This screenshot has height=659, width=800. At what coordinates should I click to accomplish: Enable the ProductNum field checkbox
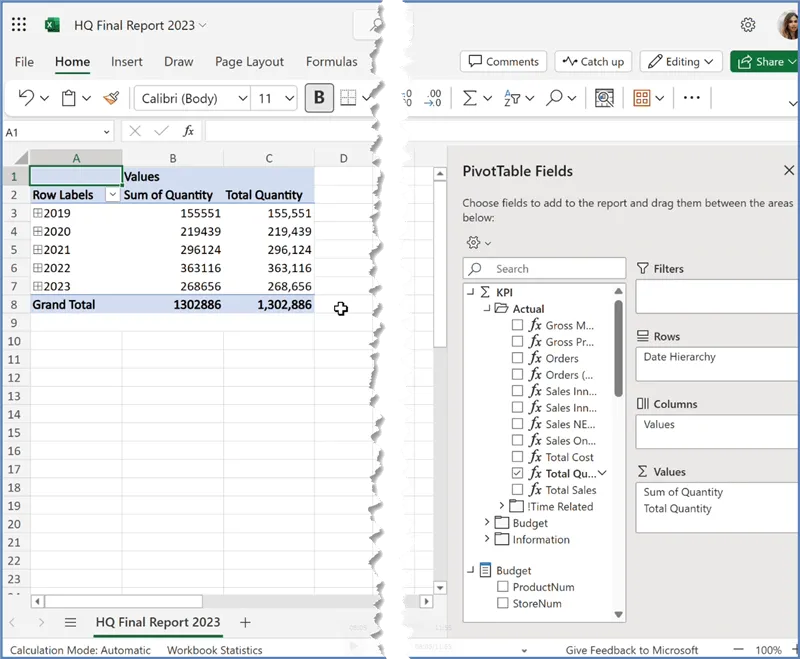coord(503,587)
